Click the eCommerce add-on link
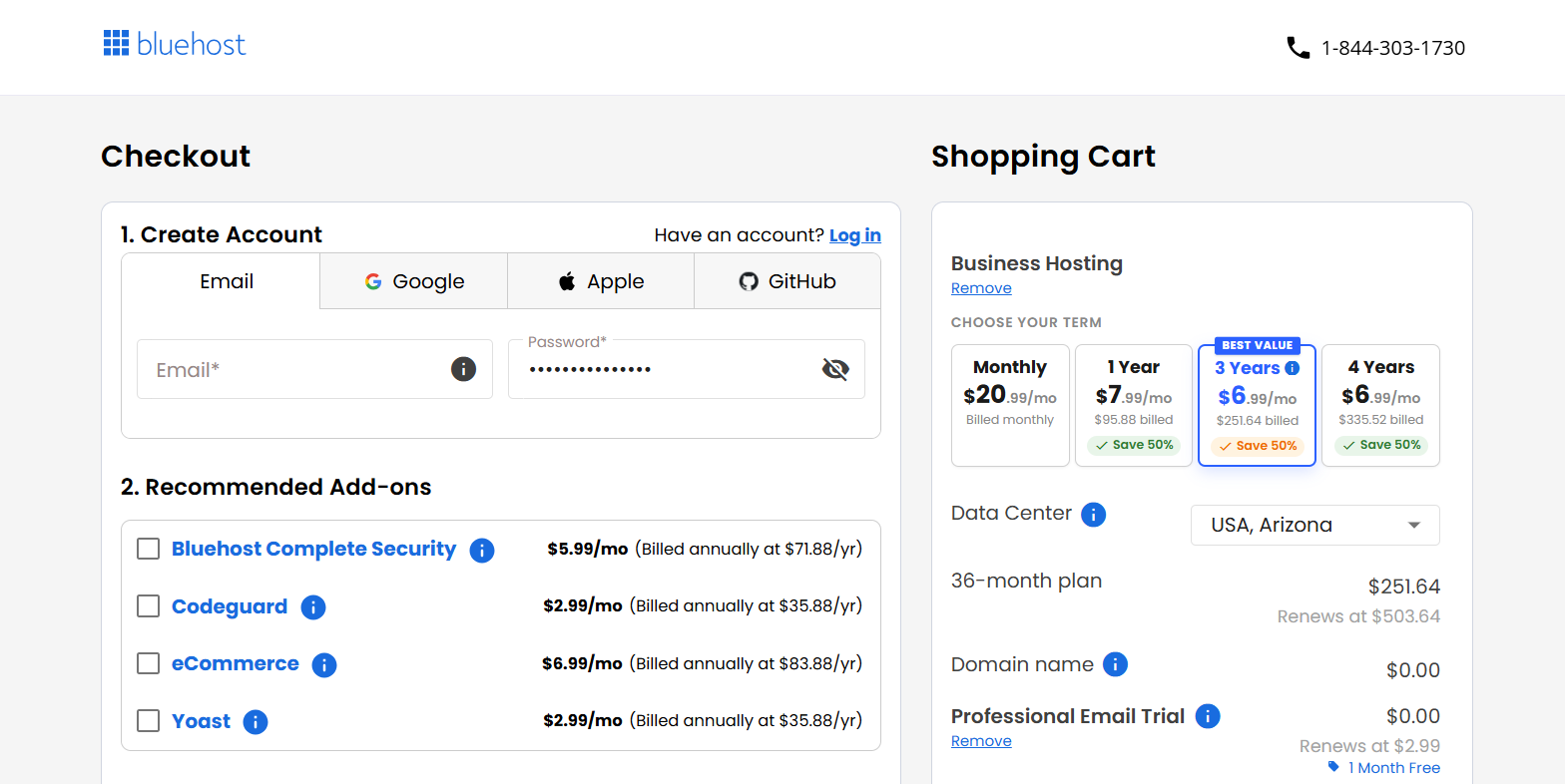This screenshot has height=784, width=1565. (x=236, y=663)
